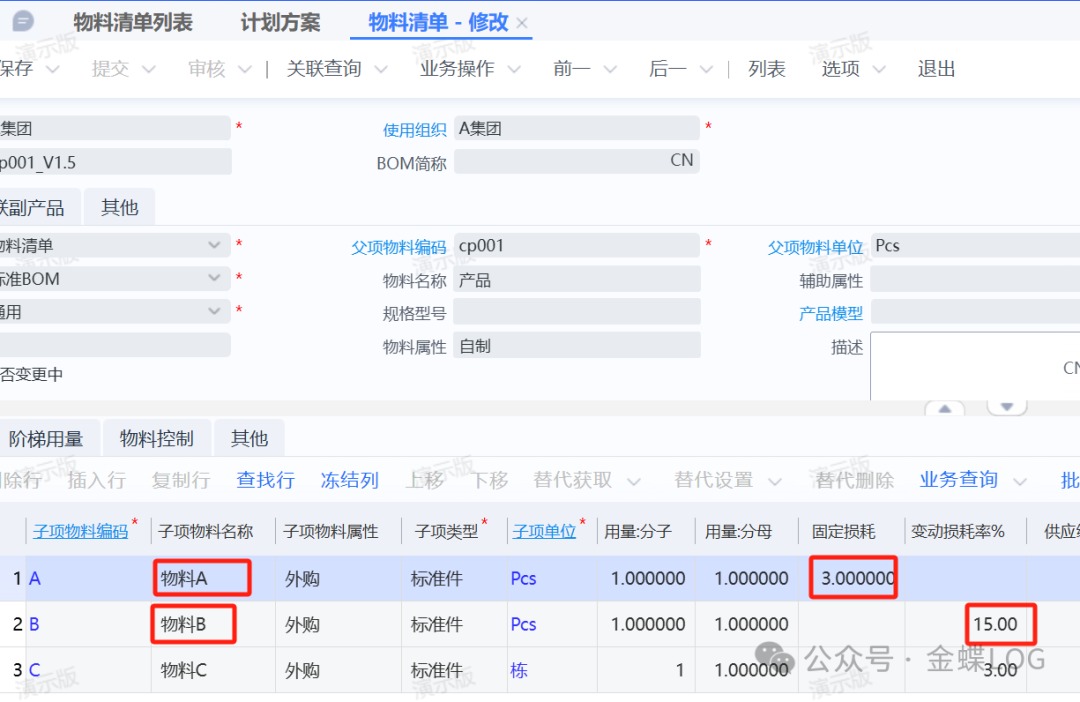
Task: Expand the 选项 dropdown in toolbar
Action: coord(879,69)
